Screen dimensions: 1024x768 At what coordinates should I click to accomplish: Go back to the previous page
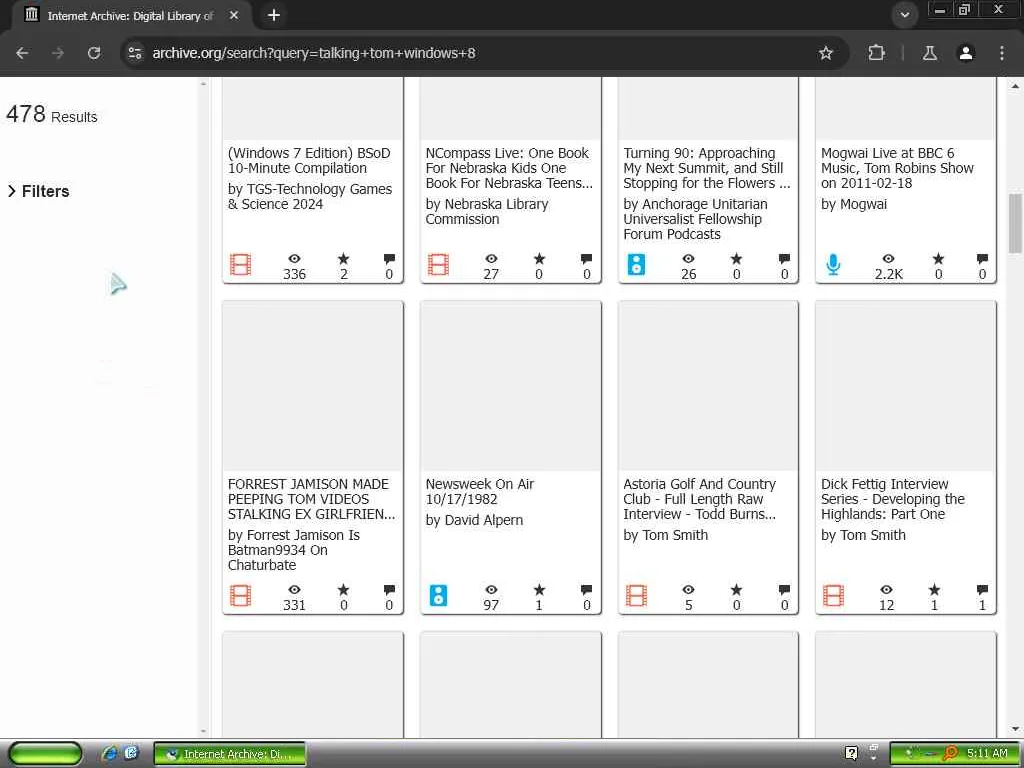coord(22,53)
